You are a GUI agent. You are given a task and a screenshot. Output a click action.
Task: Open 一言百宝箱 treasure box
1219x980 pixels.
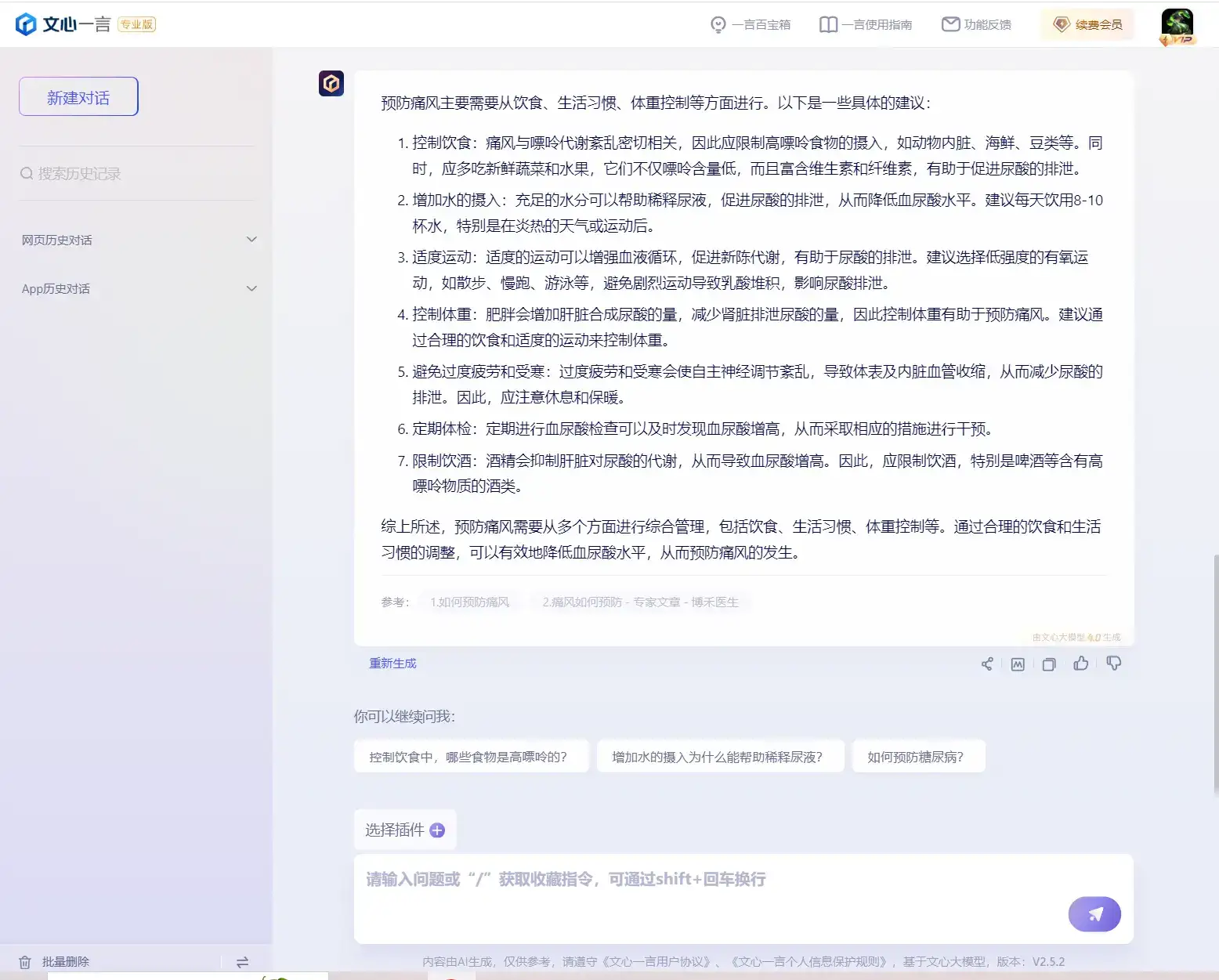(x=750, y=24)
